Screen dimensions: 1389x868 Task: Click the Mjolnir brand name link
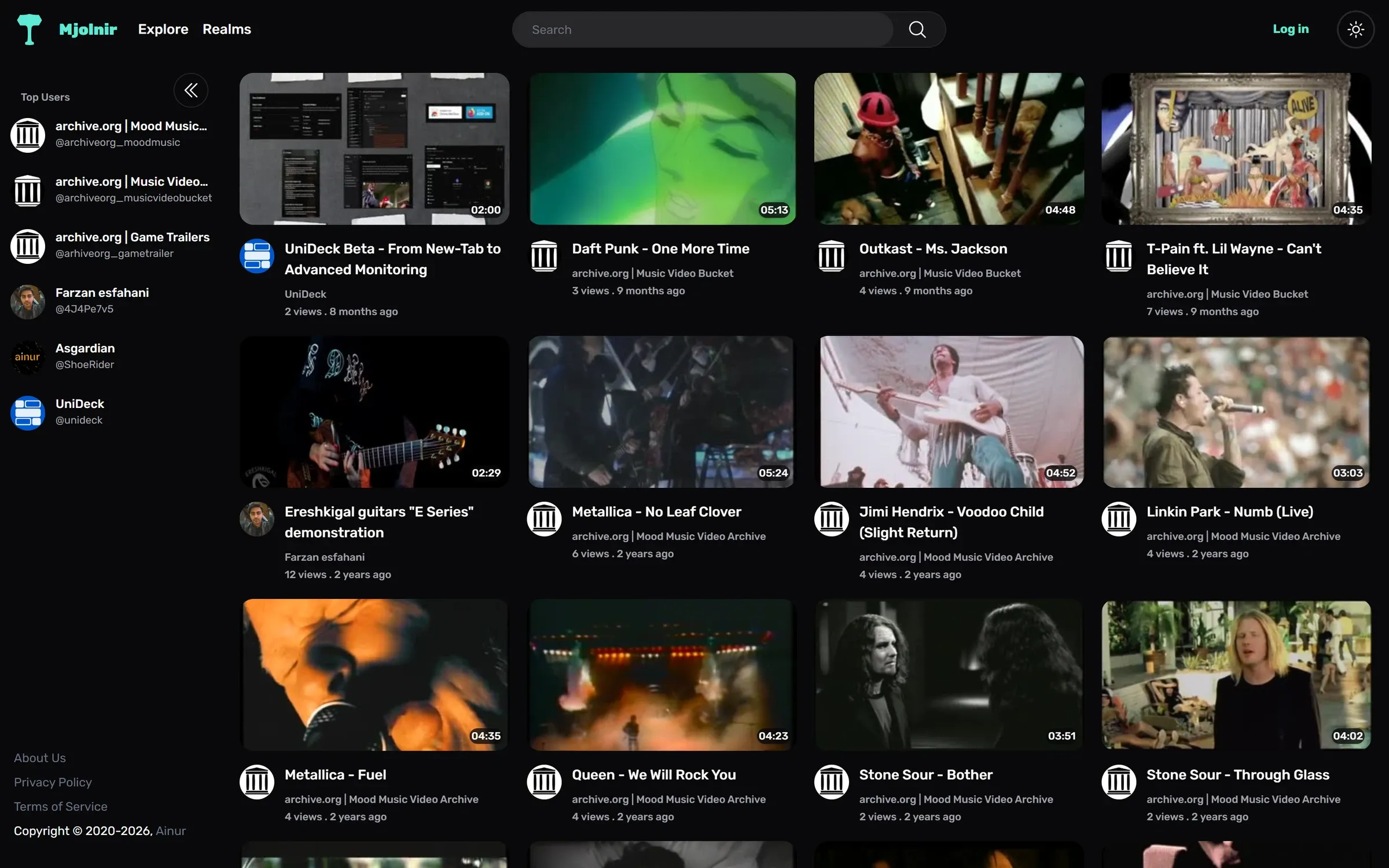[88, 29]
